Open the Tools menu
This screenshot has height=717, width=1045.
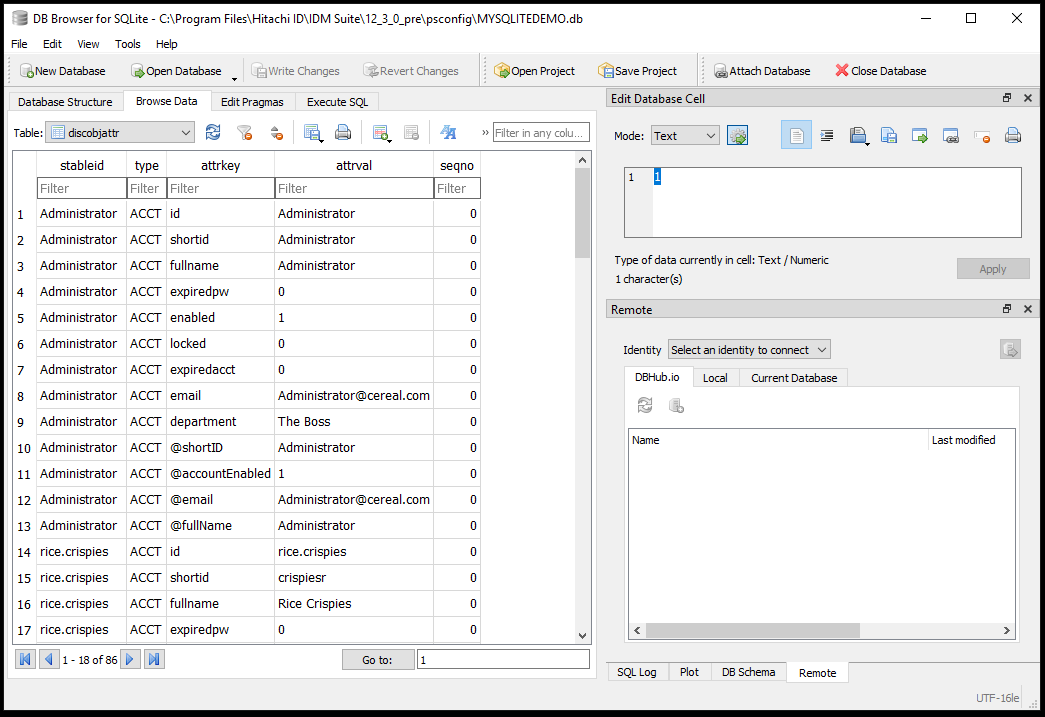(128, 44)
